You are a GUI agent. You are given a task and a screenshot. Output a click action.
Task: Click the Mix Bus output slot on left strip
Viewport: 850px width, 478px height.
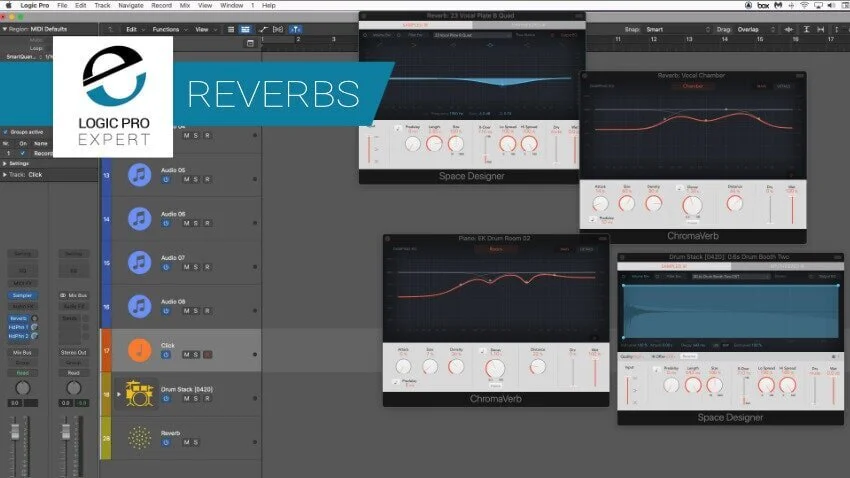(x=22, y=352)
